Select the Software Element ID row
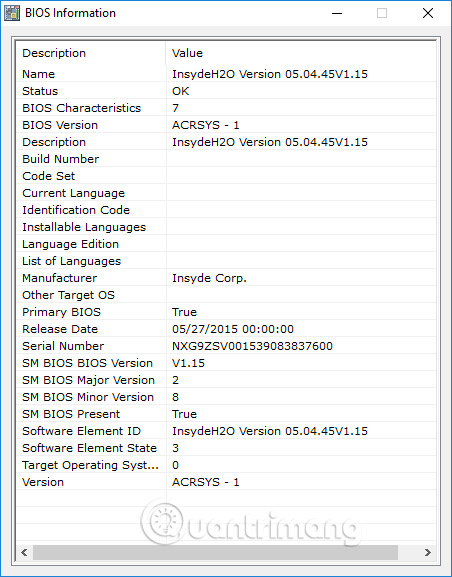The height and width of the screenshot is (577, 452). (226, 431)
